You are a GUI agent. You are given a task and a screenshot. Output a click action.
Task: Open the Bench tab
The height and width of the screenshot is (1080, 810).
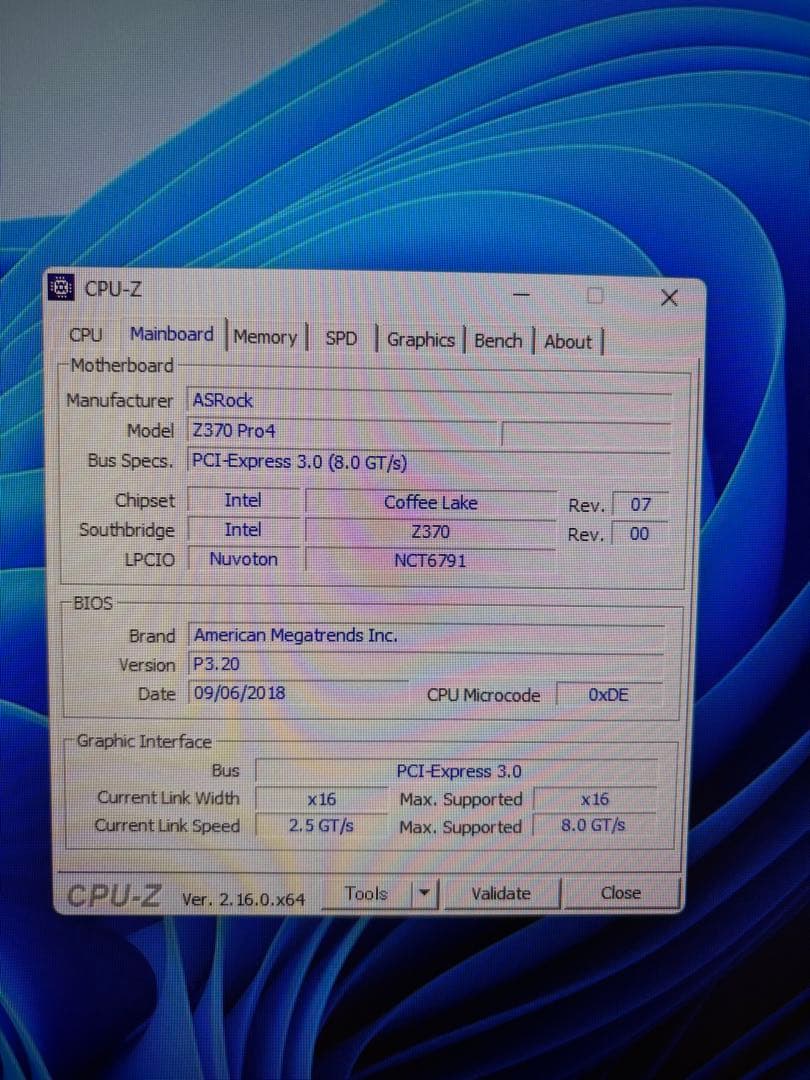[498, 341]
